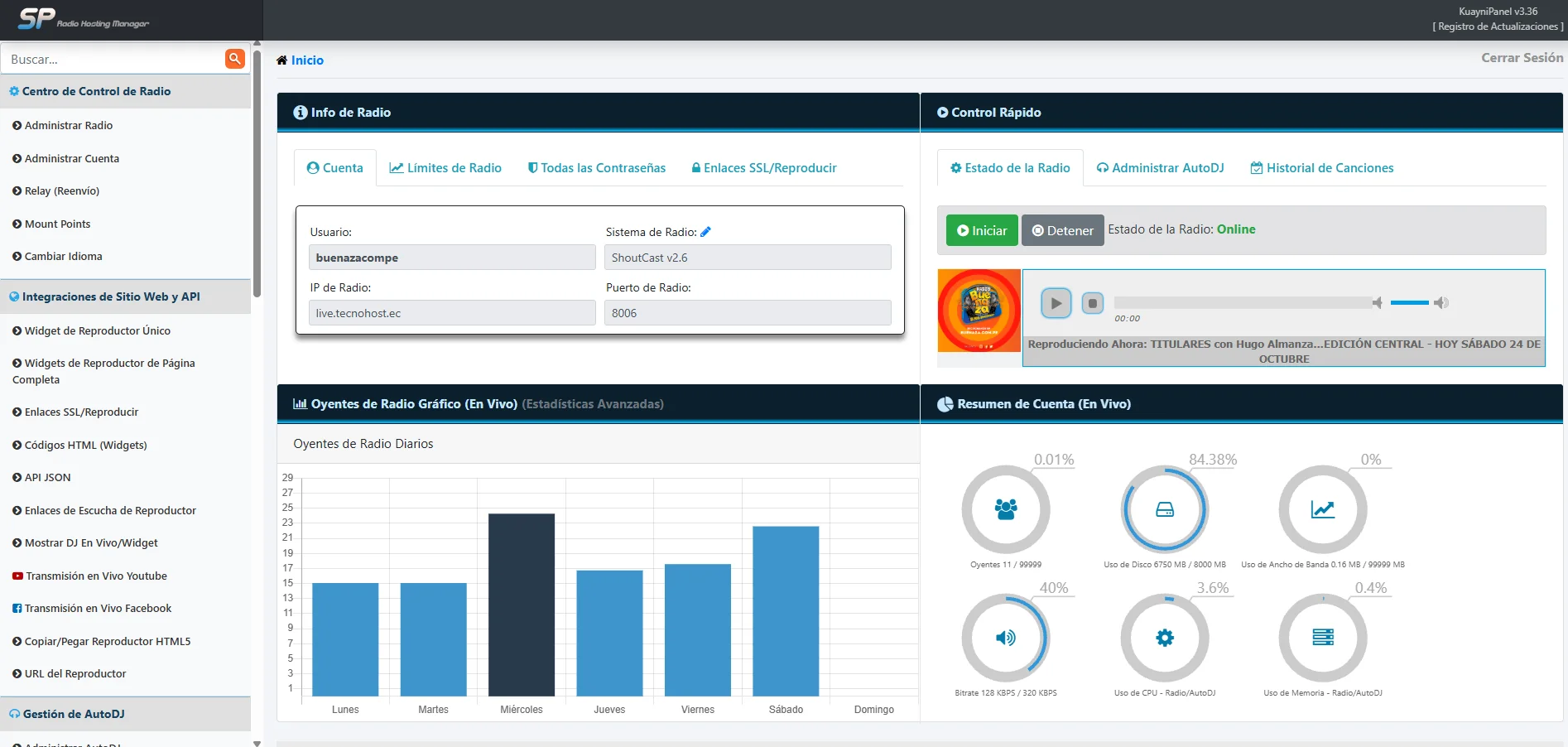Click the memory usage server icon
This screenshot has width=1568, height=747.
point(1323,638)
